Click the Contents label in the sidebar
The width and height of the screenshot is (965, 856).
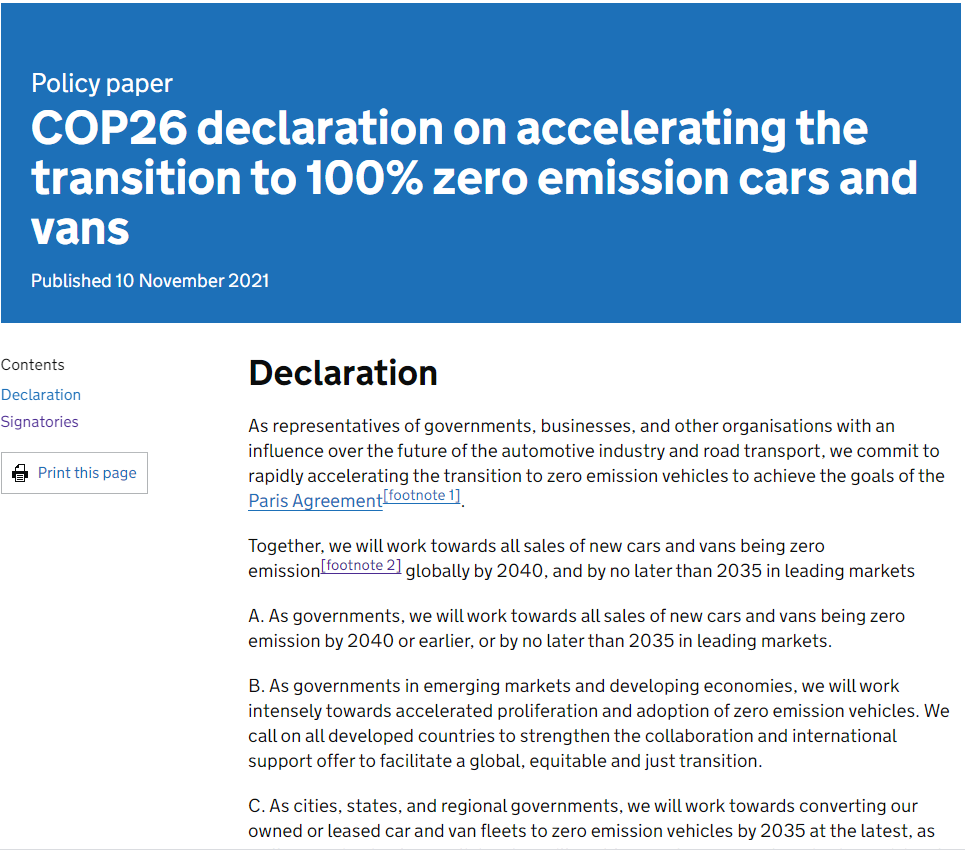point(33,365)
